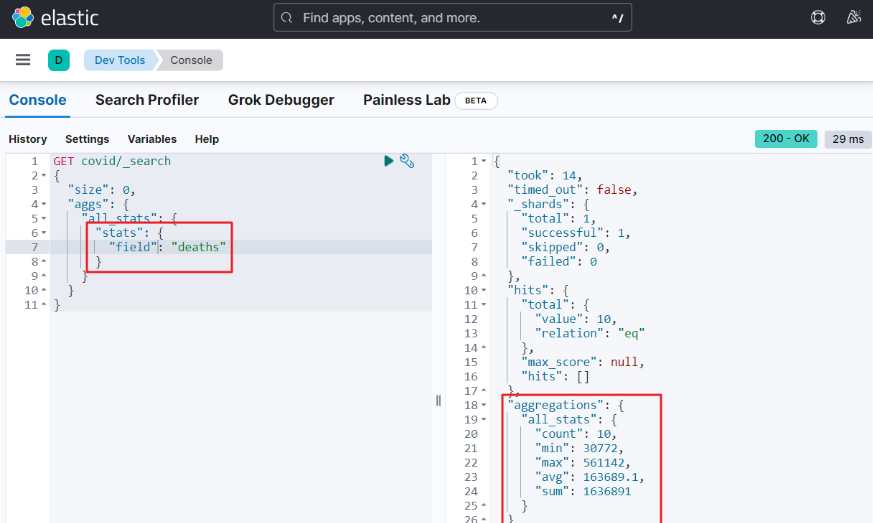This screenshot has width=873, height=523.
Task: Open the console Help
Action: click(207, 139)
